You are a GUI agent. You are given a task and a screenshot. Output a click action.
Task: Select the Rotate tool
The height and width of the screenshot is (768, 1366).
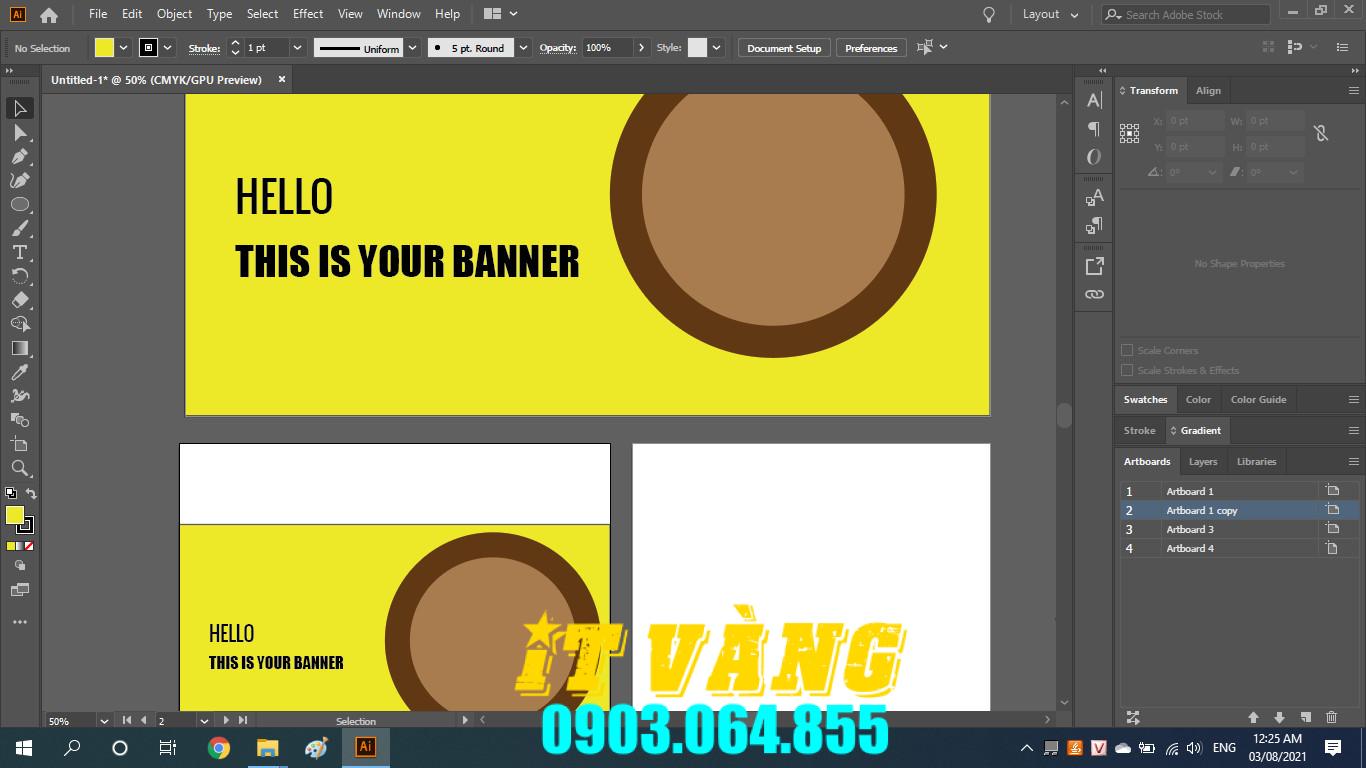[20, 276]
